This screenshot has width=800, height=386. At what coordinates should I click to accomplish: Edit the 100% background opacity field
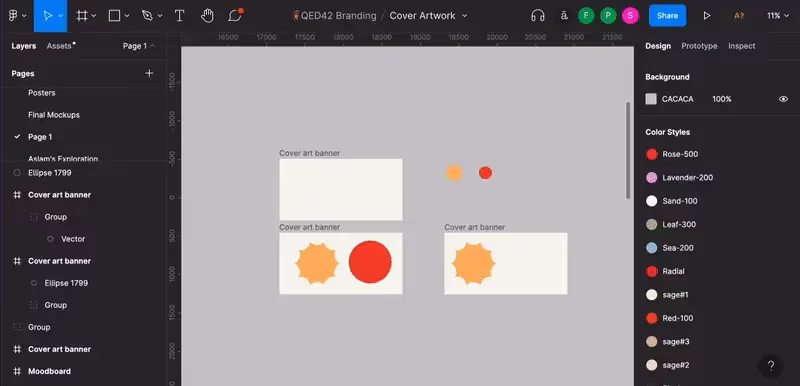pyautogui.click(x=722, y=99)
